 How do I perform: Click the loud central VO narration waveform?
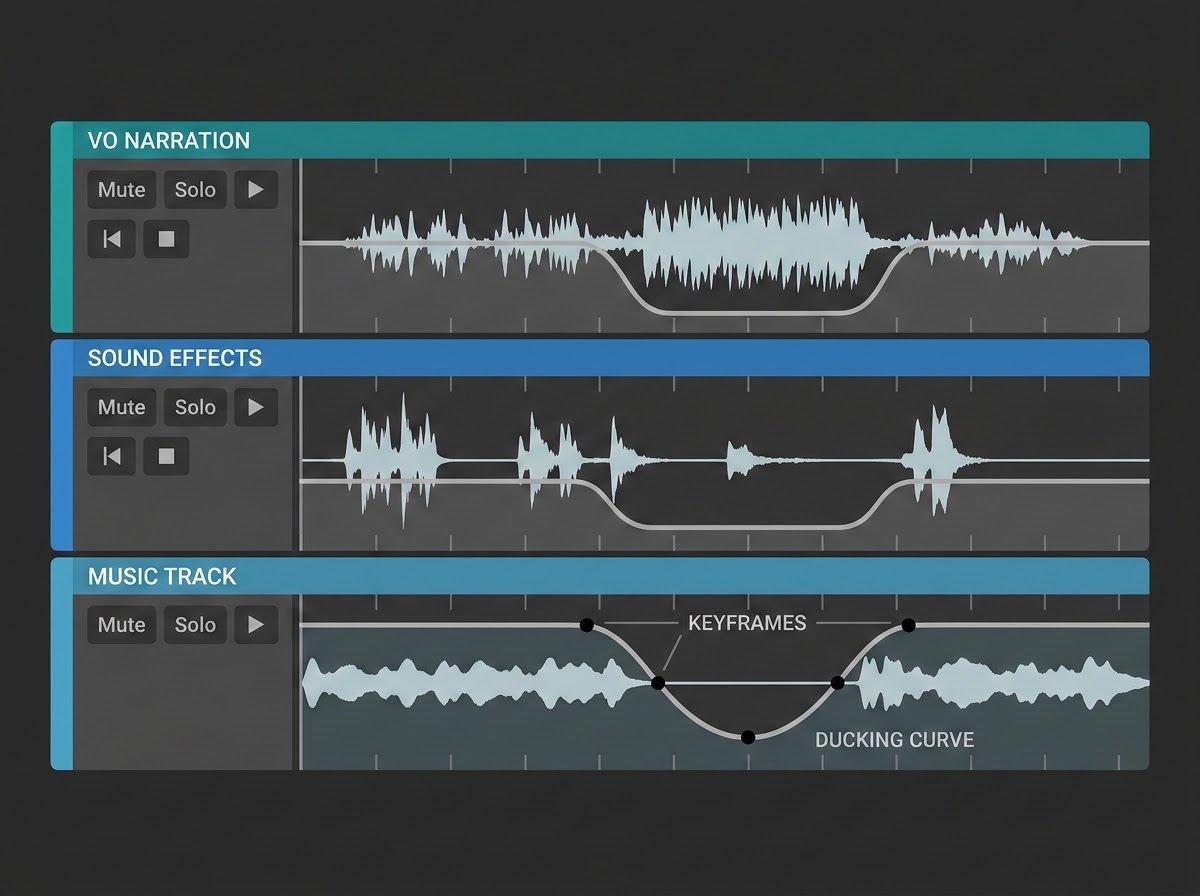point(754,243)
